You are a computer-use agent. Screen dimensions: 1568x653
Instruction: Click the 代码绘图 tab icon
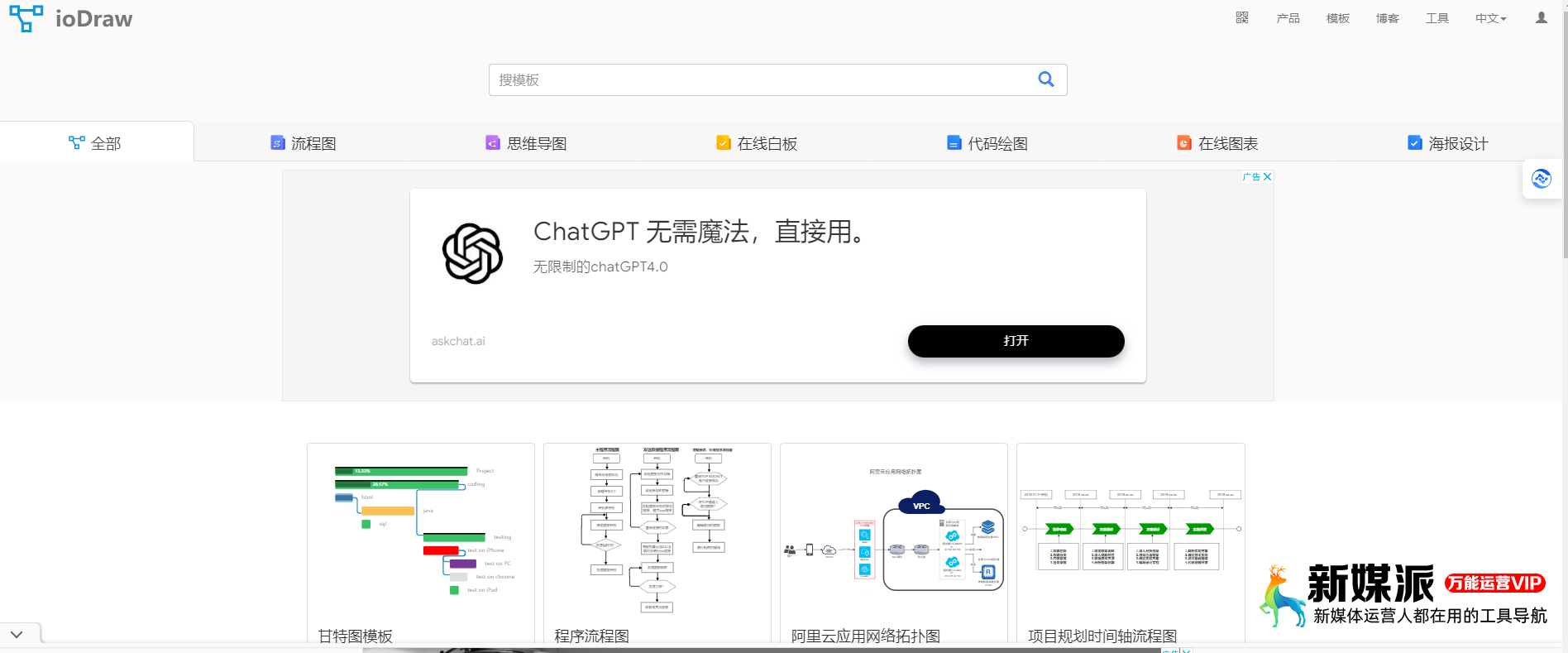click(x=954, y=143)
